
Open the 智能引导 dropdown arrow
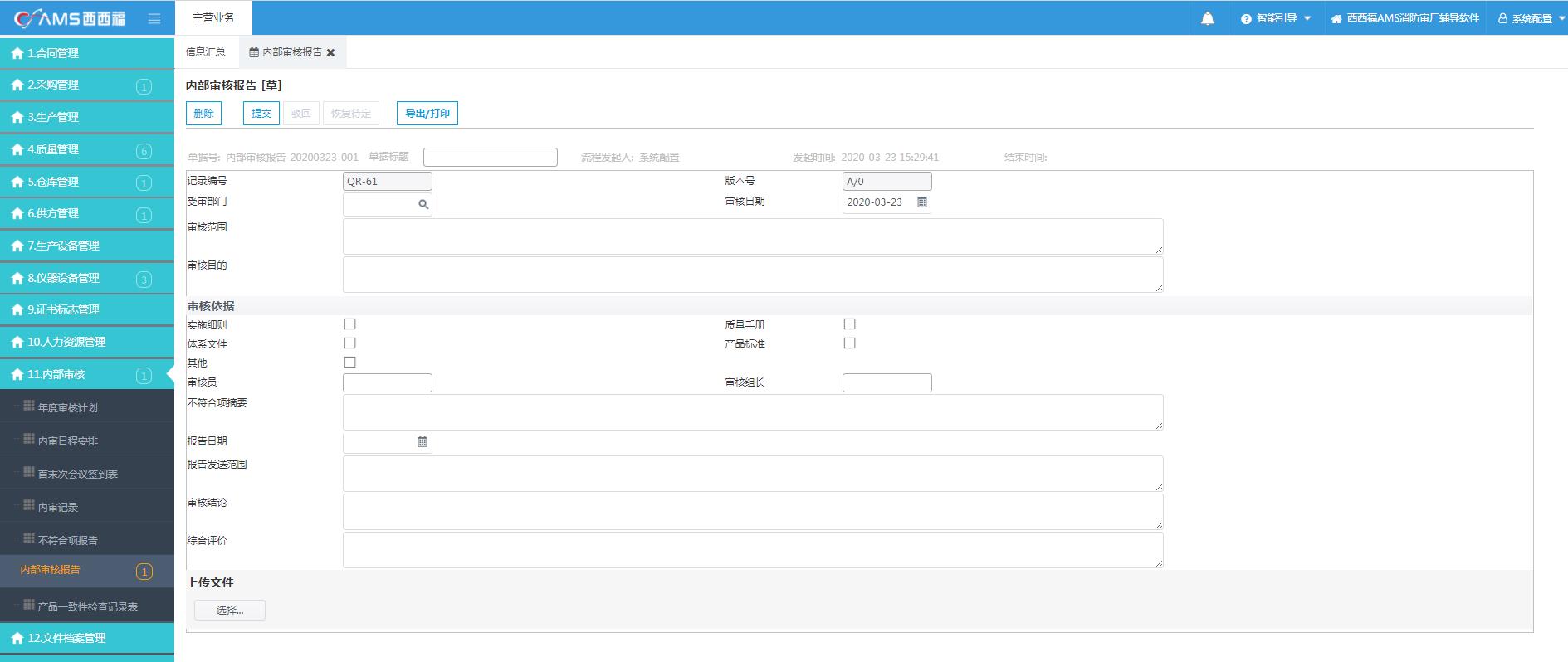(1307, 18)
